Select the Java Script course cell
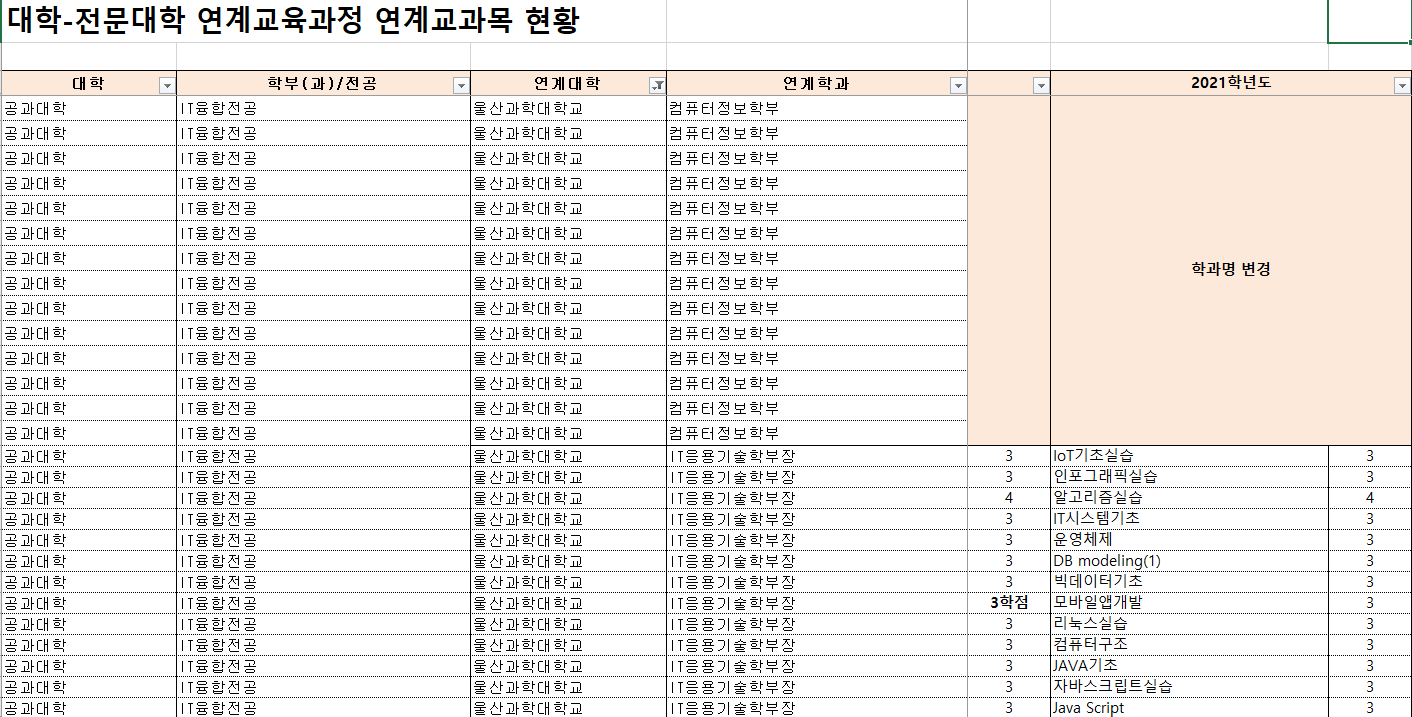The width and height of the screenshot is (1412, 717). tap(1189, 707)
